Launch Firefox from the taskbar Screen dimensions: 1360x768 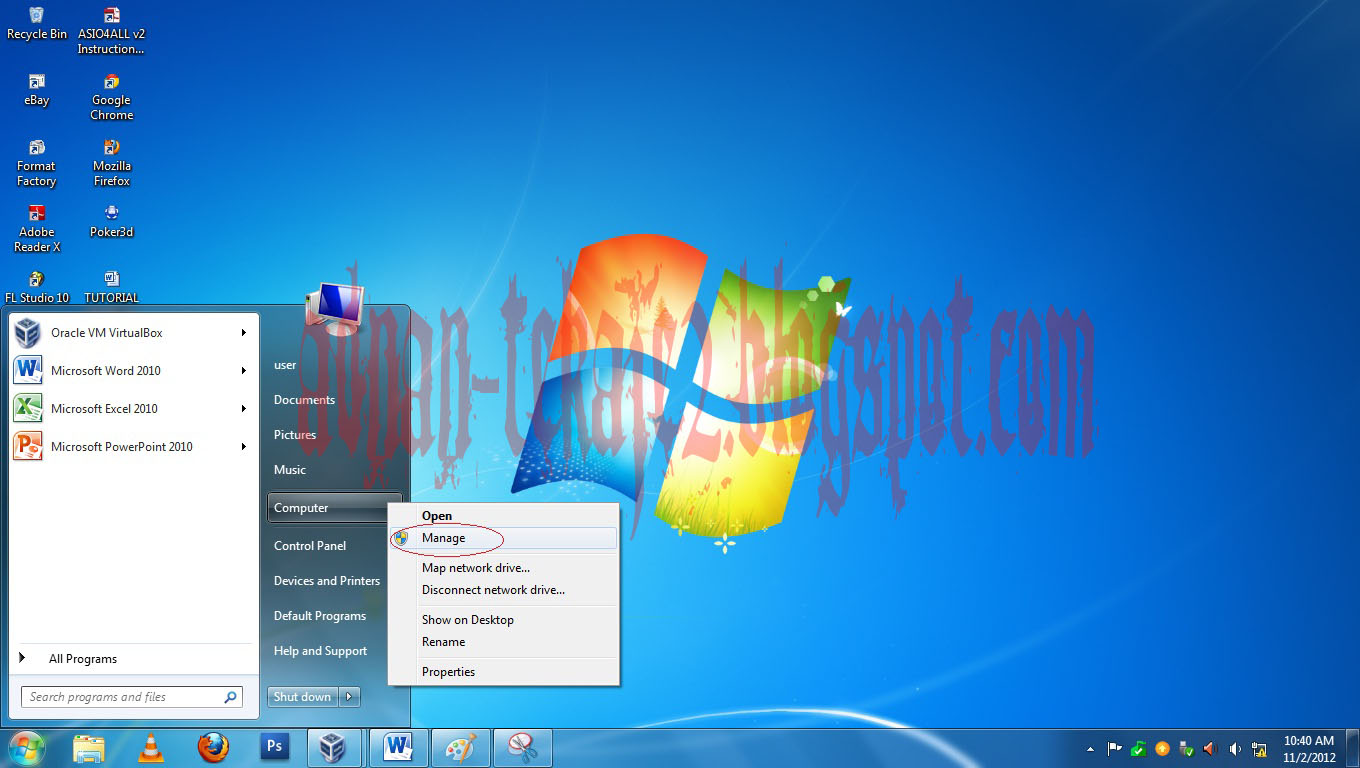tap(212, 748)
